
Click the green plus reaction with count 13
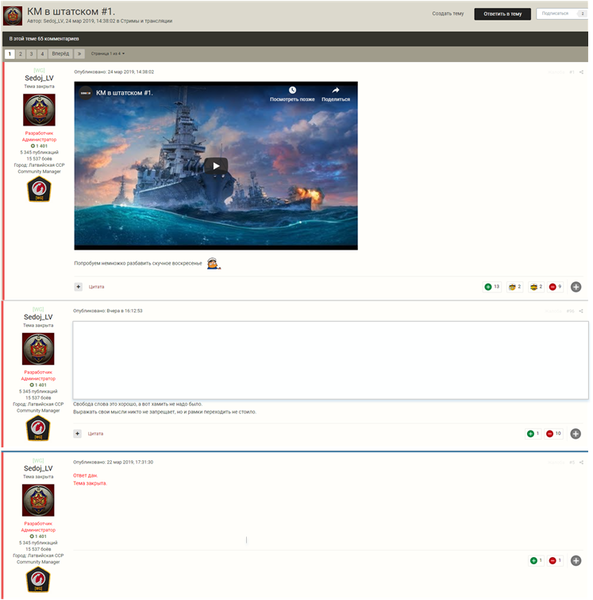(492, 287)
